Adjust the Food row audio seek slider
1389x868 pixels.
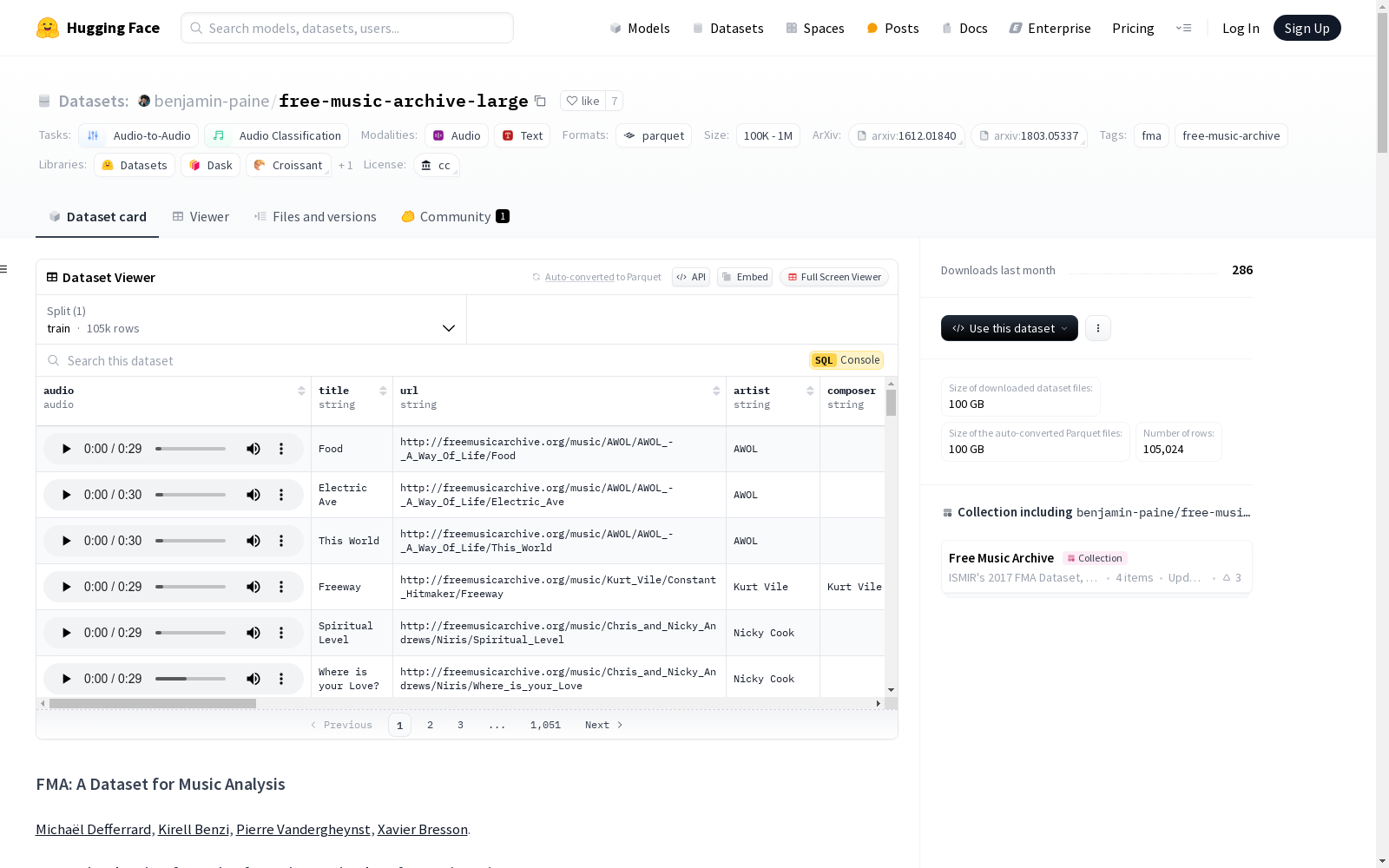190,449
